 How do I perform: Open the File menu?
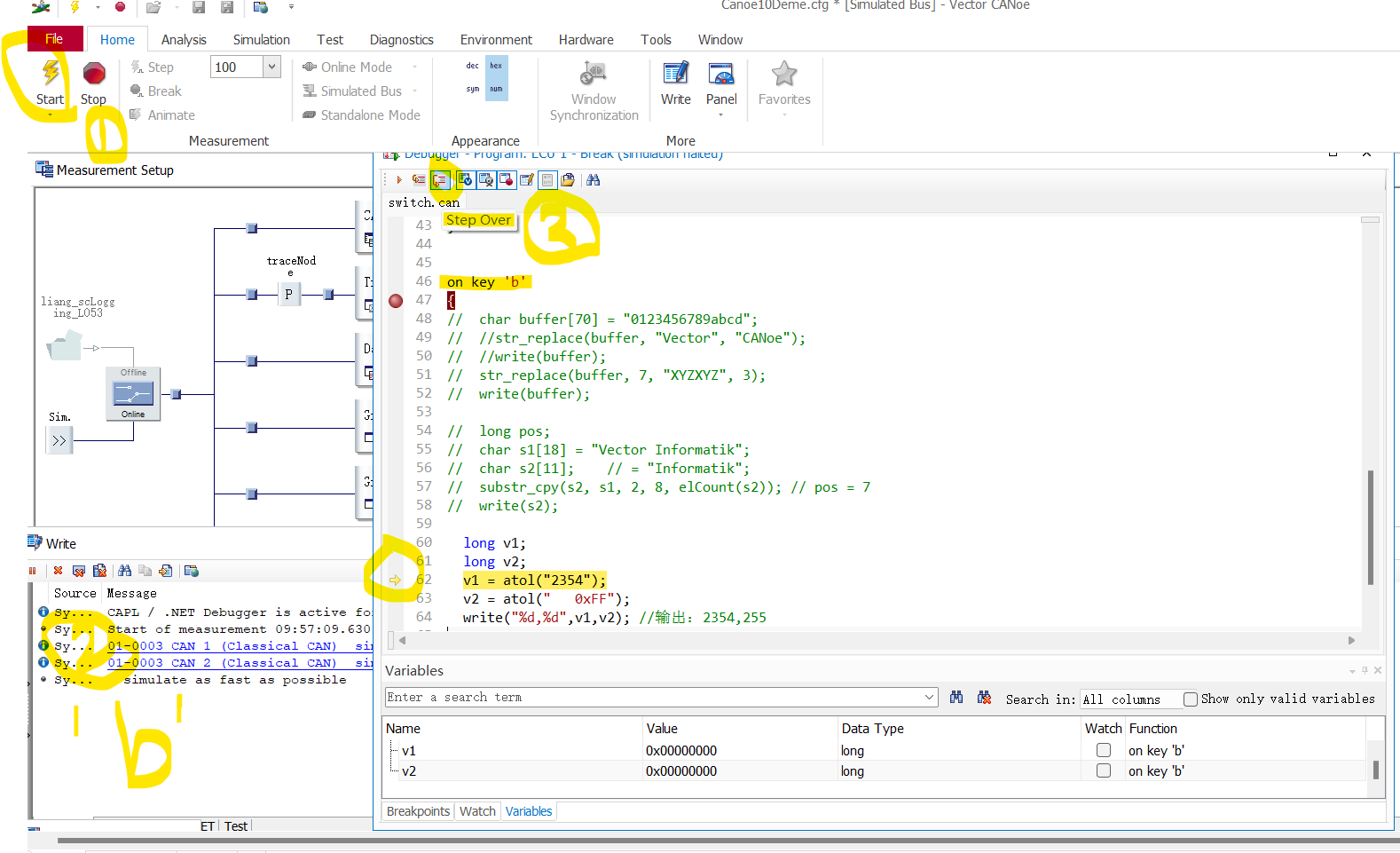[54, 39]
